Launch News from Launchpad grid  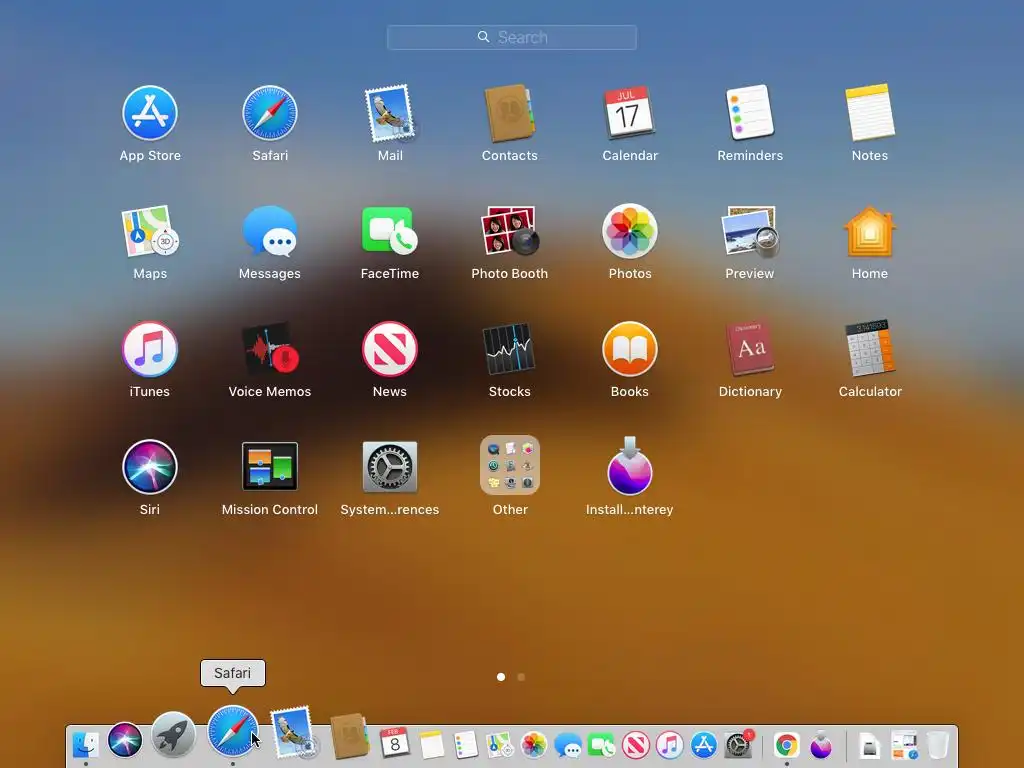tap(390, 349)
